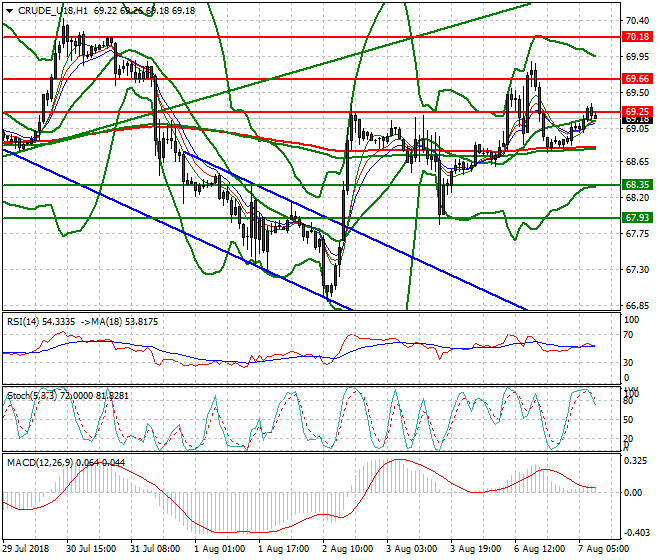Select the 68.35 green support price label
The height and width of the screenshot is (560, 660).
point(637,184)
